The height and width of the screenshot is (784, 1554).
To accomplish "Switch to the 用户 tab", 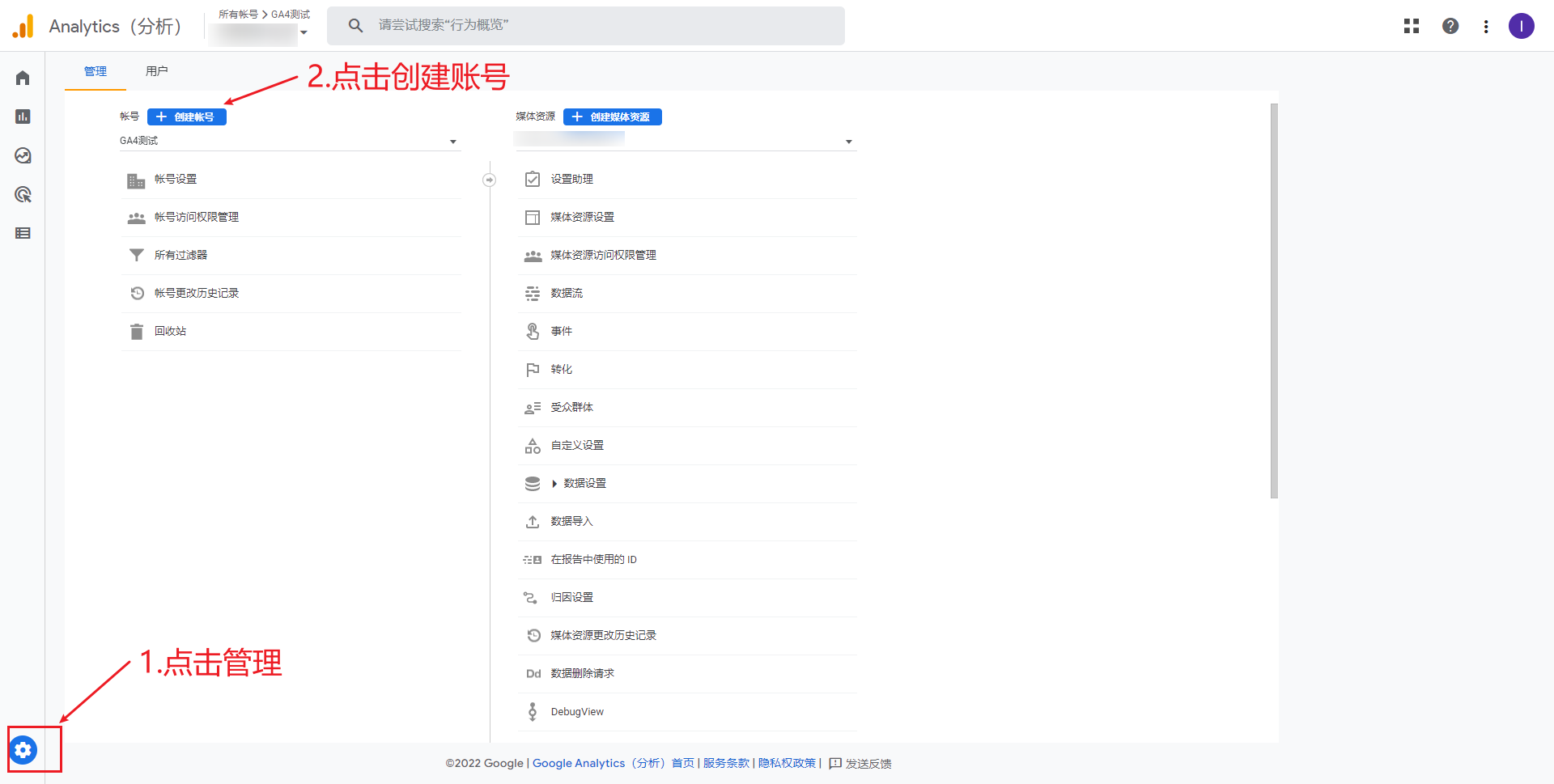I will pos(157,71).
